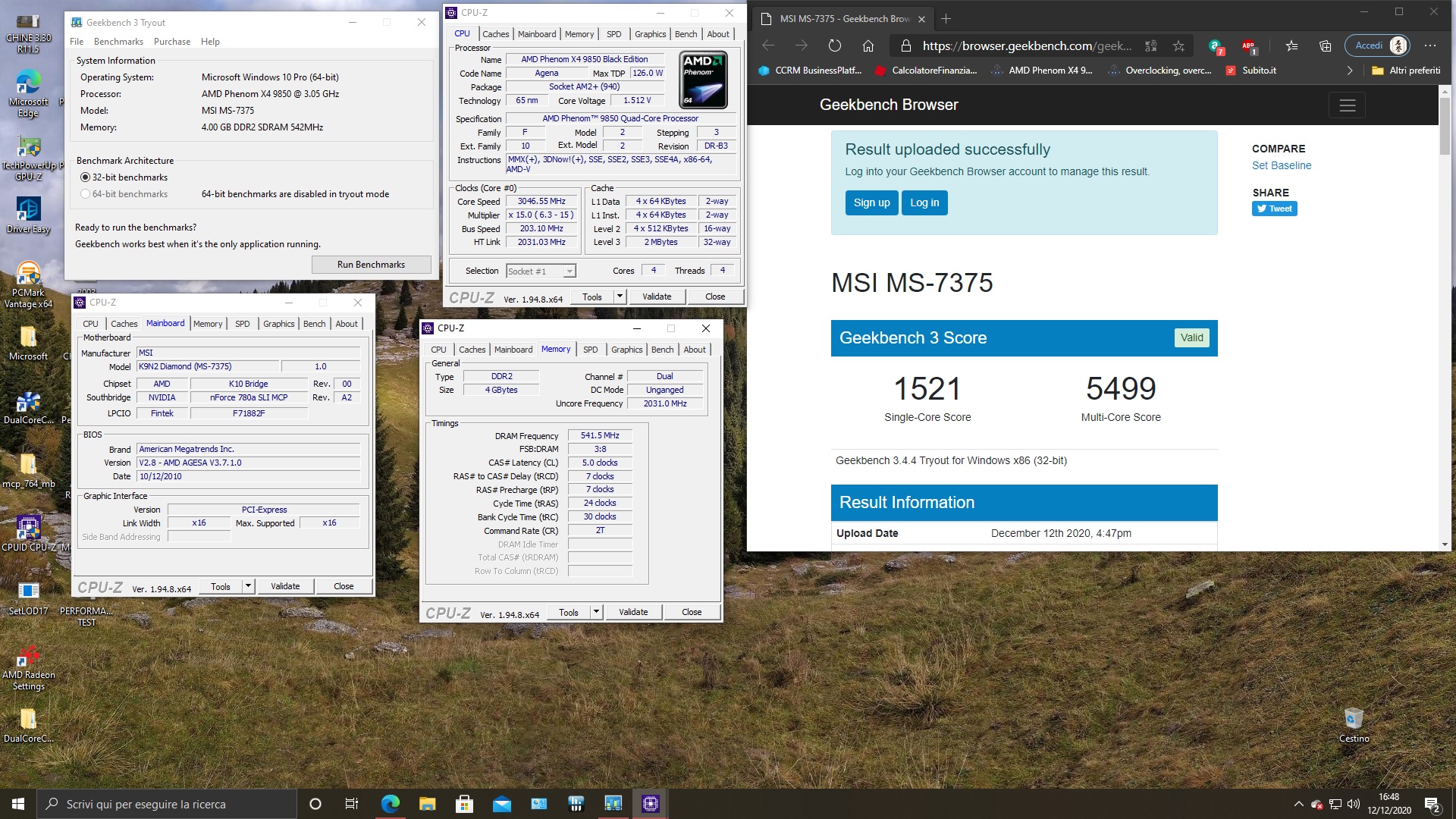Open Altri preferiti favorites folder

pyautogui.click(x=1406, y=71)
